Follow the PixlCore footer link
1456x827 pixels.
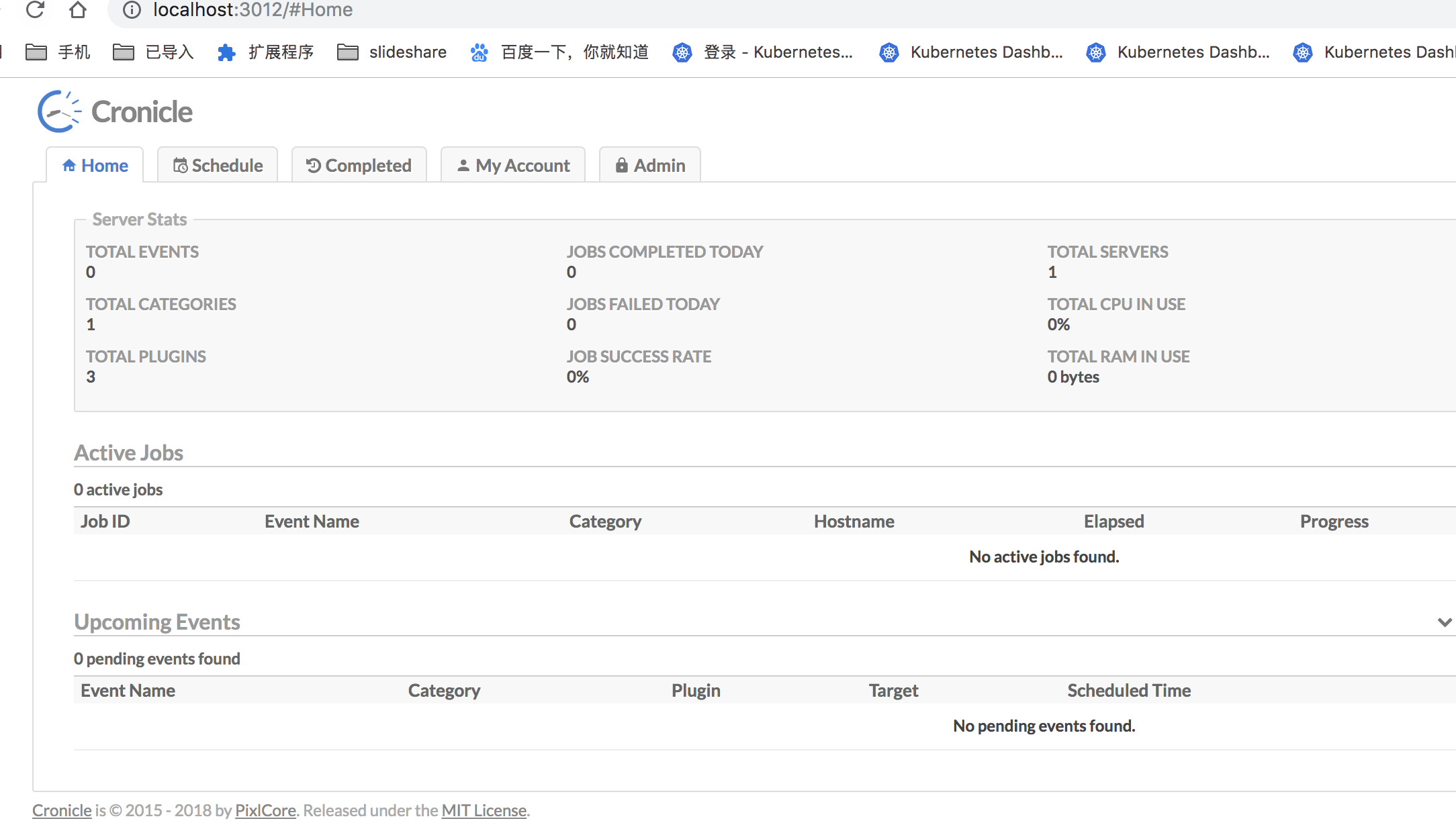pyautogui.click(x=265, y=810)
